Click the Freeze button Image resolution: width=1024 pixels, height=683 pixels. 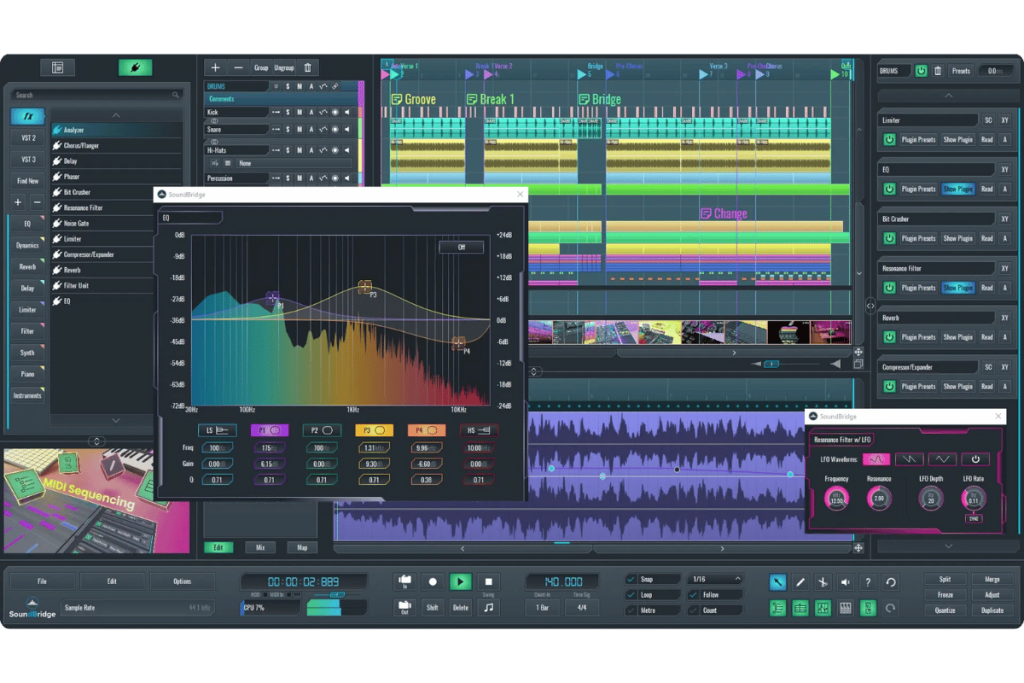[945, 595]
